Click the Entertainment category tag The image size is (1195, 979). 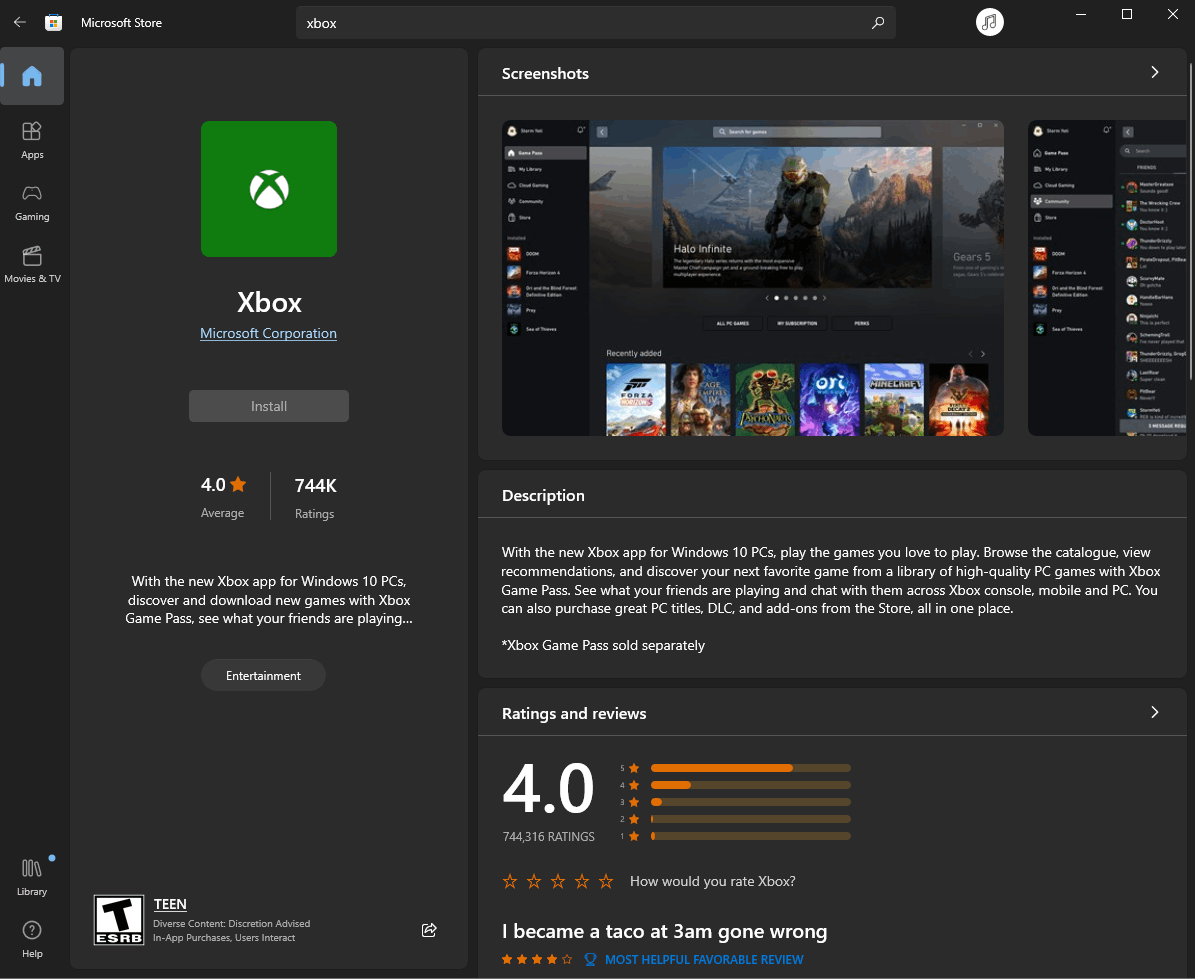[263, 675]
